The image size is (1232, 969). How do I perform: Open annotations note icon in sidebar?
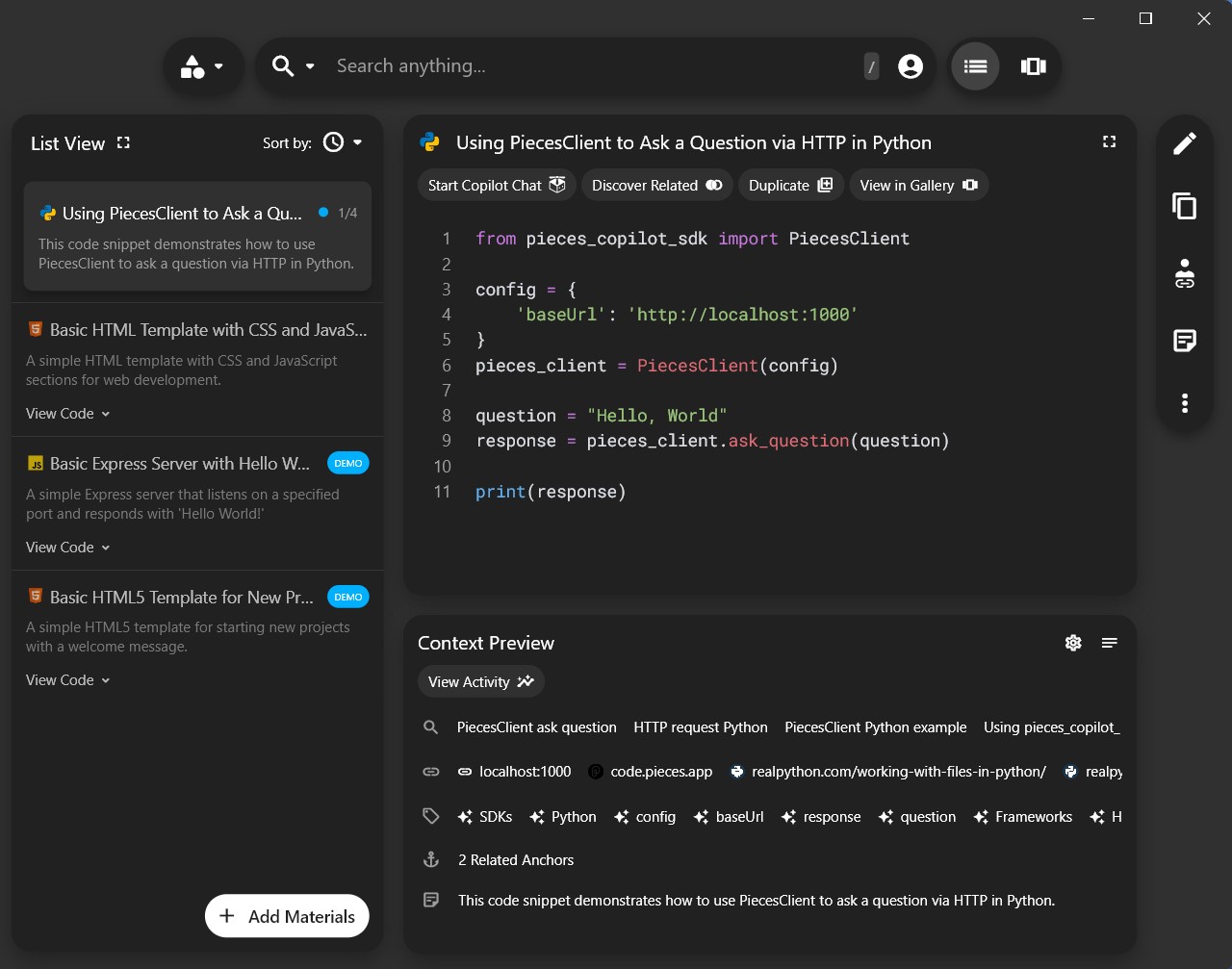coord(1185,341)
